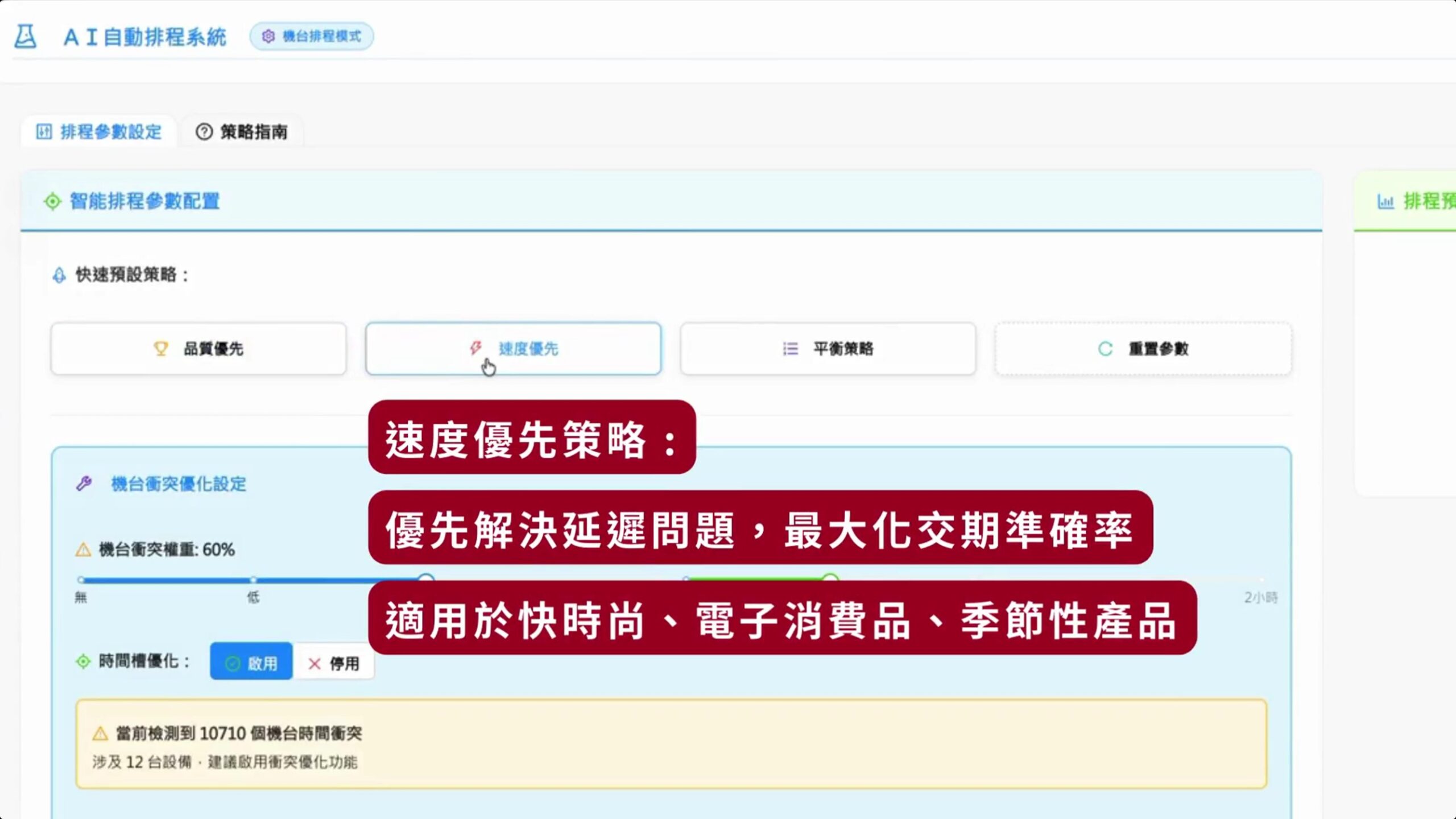1456x819 pixels.
Task: Click the 機台衝突權重 slider handle
Action: (426, 578)
